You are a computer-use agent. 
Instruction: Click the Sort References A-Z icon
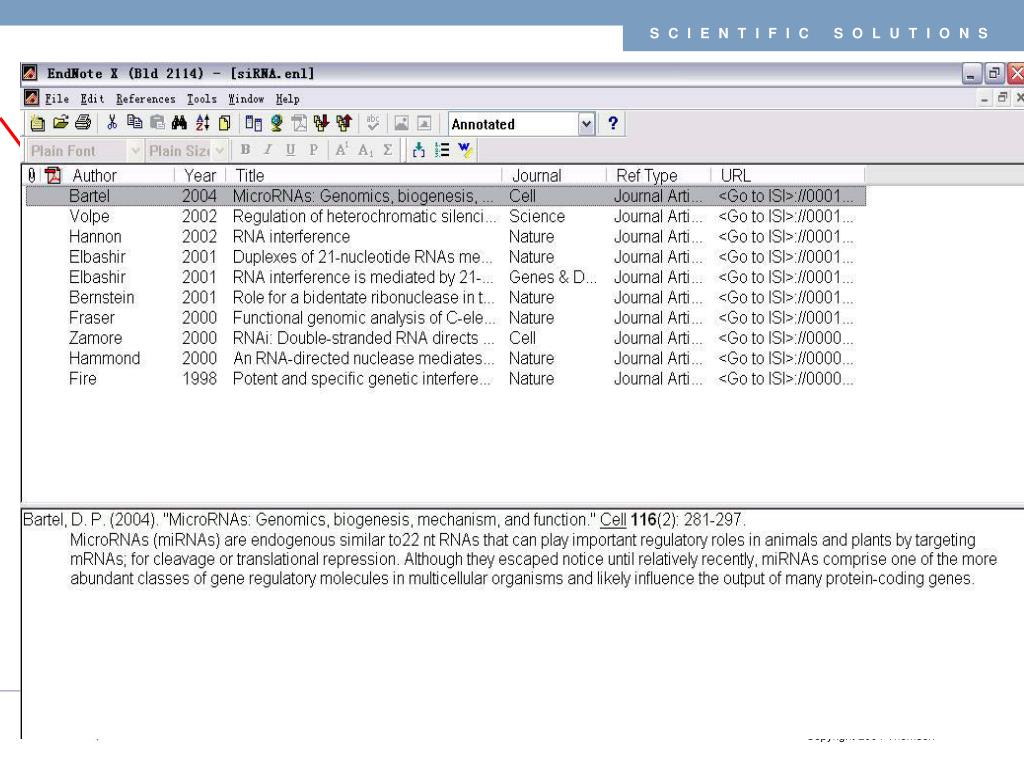[x=202, y=122]
